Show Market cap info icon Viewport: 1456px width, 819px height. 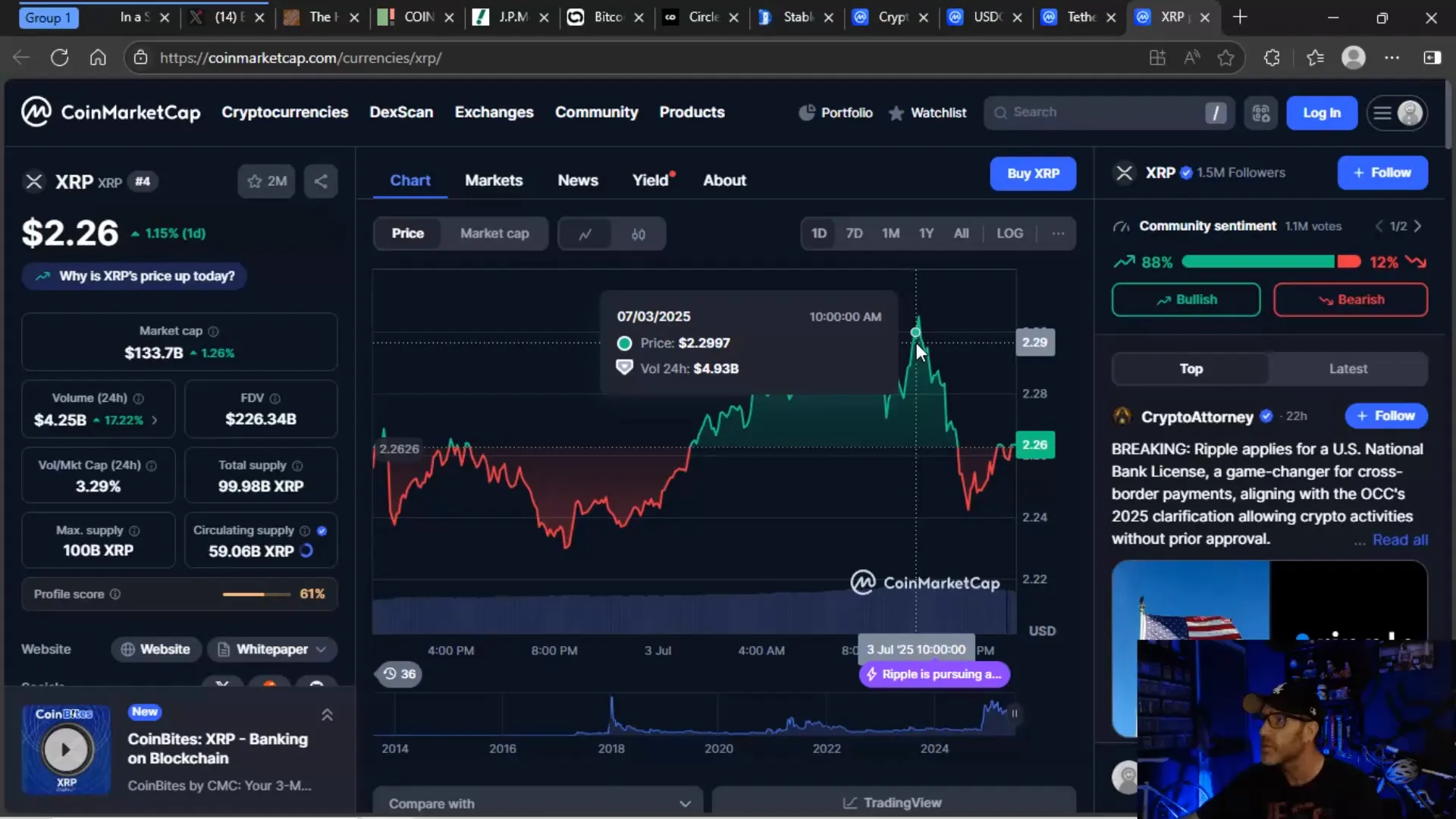pyautogui.click(x=213, y=331)
